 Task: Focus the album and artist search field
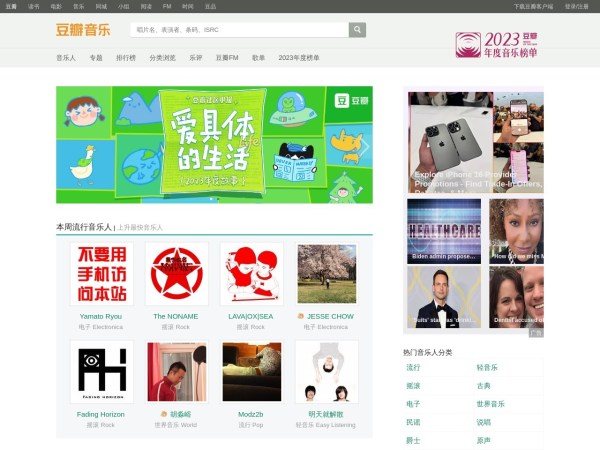tap(239, 30)
